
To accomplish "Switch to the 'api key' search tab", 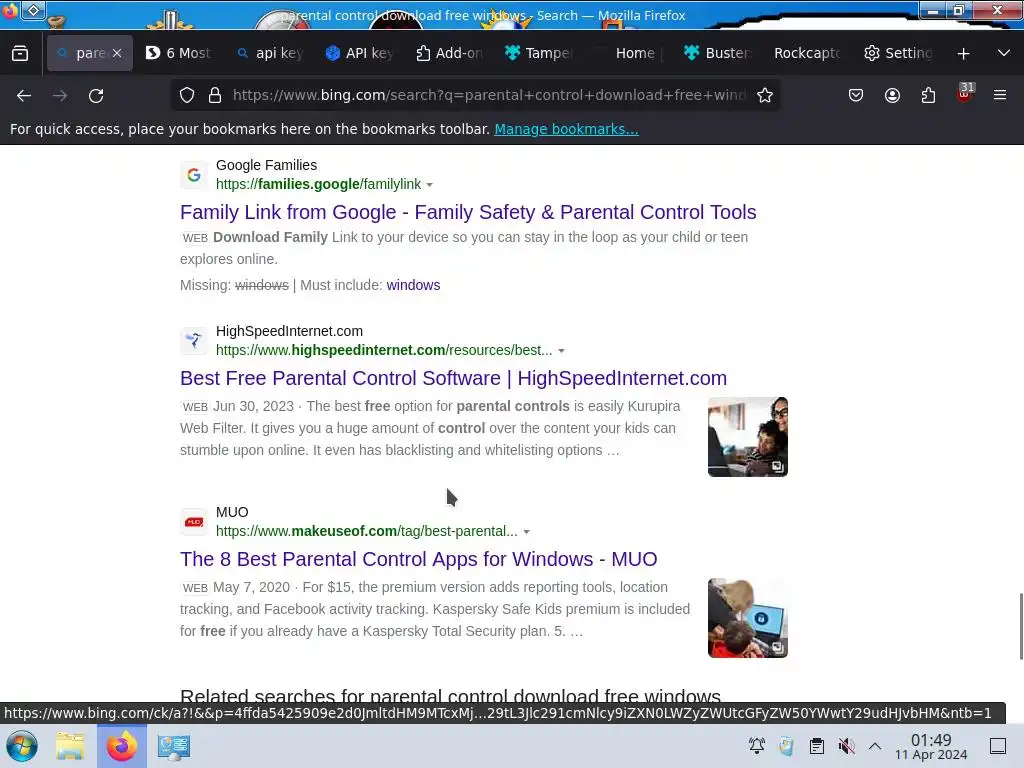I will [x=270, y=53].
